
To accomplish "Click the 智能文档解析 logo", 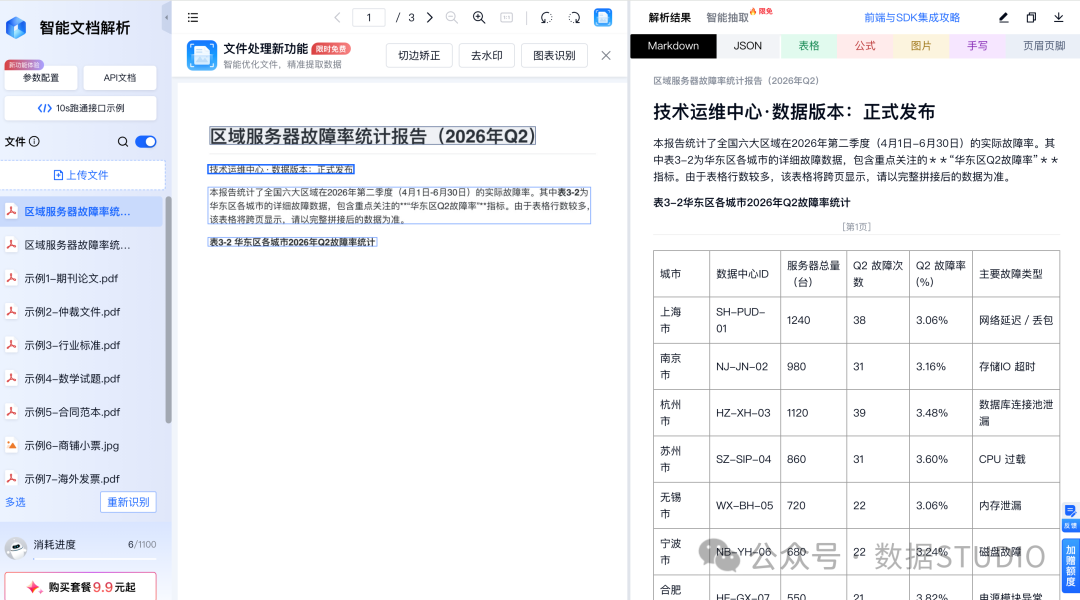I will (16, 28).
